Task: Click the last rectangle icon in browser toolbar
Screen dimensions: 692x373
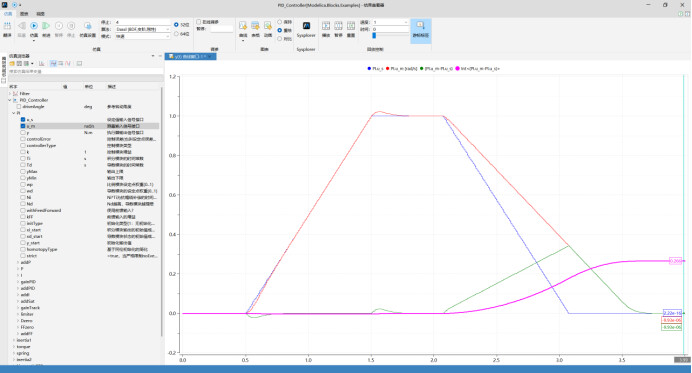Action: point(79,64)
